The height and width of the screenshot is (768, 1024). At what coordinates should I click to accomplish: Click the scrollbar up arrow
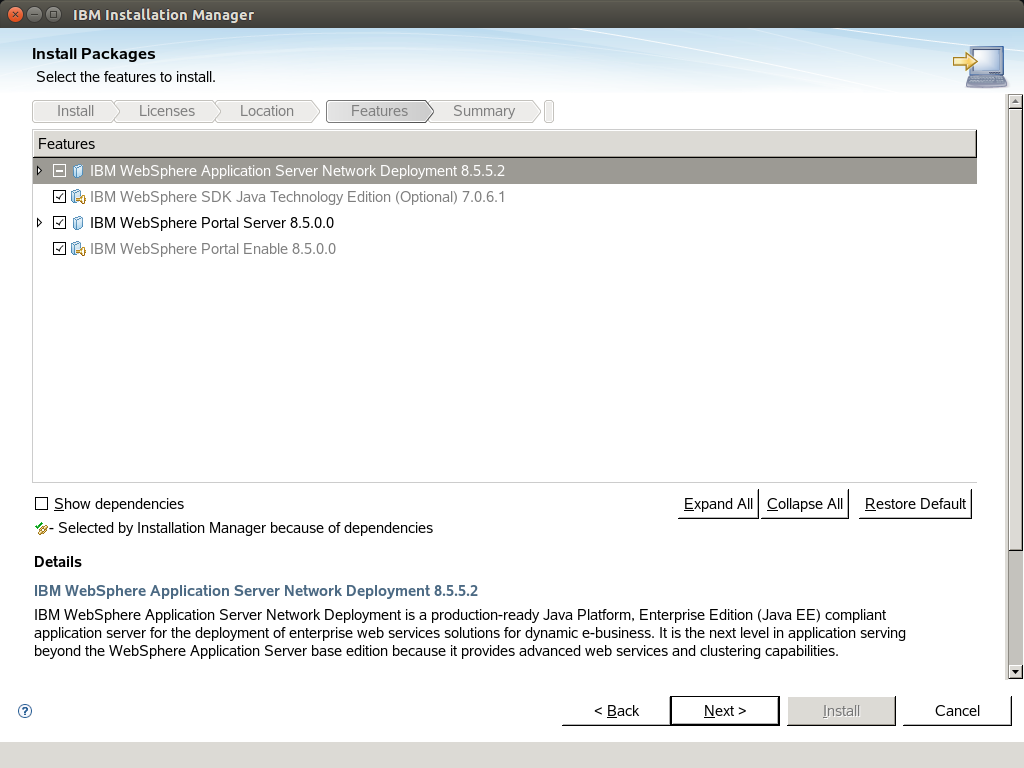coord(1015,101)
